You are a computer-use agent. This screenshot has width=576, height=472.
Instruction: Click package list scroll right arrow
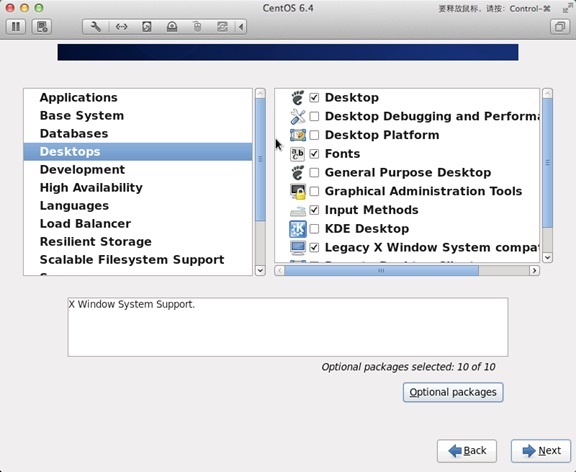(x=534, y=271)
